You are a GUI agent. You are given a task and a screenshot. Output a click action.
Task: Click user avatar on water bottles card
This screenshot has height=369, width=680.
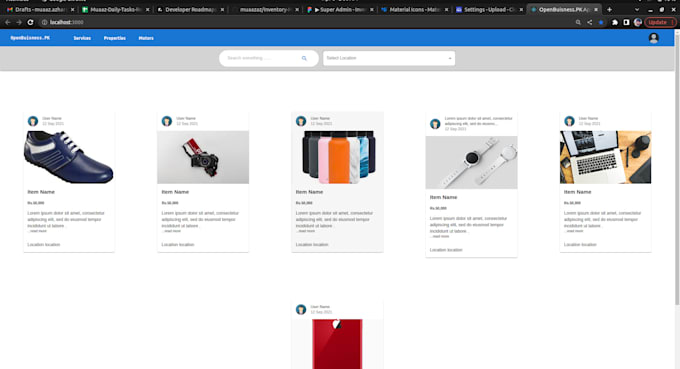click(301, 121)
